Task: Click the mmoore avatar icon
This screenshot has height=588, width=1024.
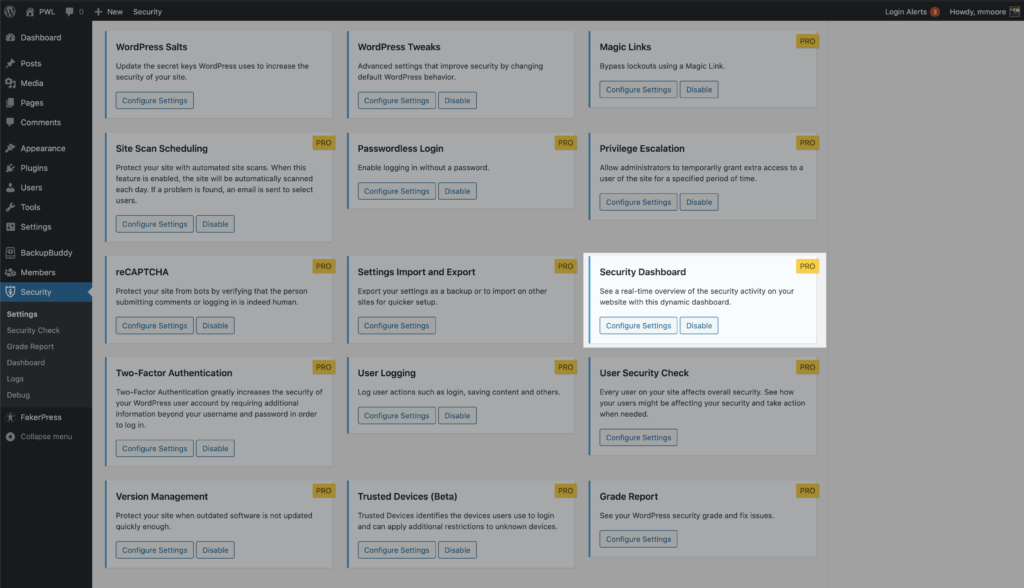Action: click(x=1014, y=12)
